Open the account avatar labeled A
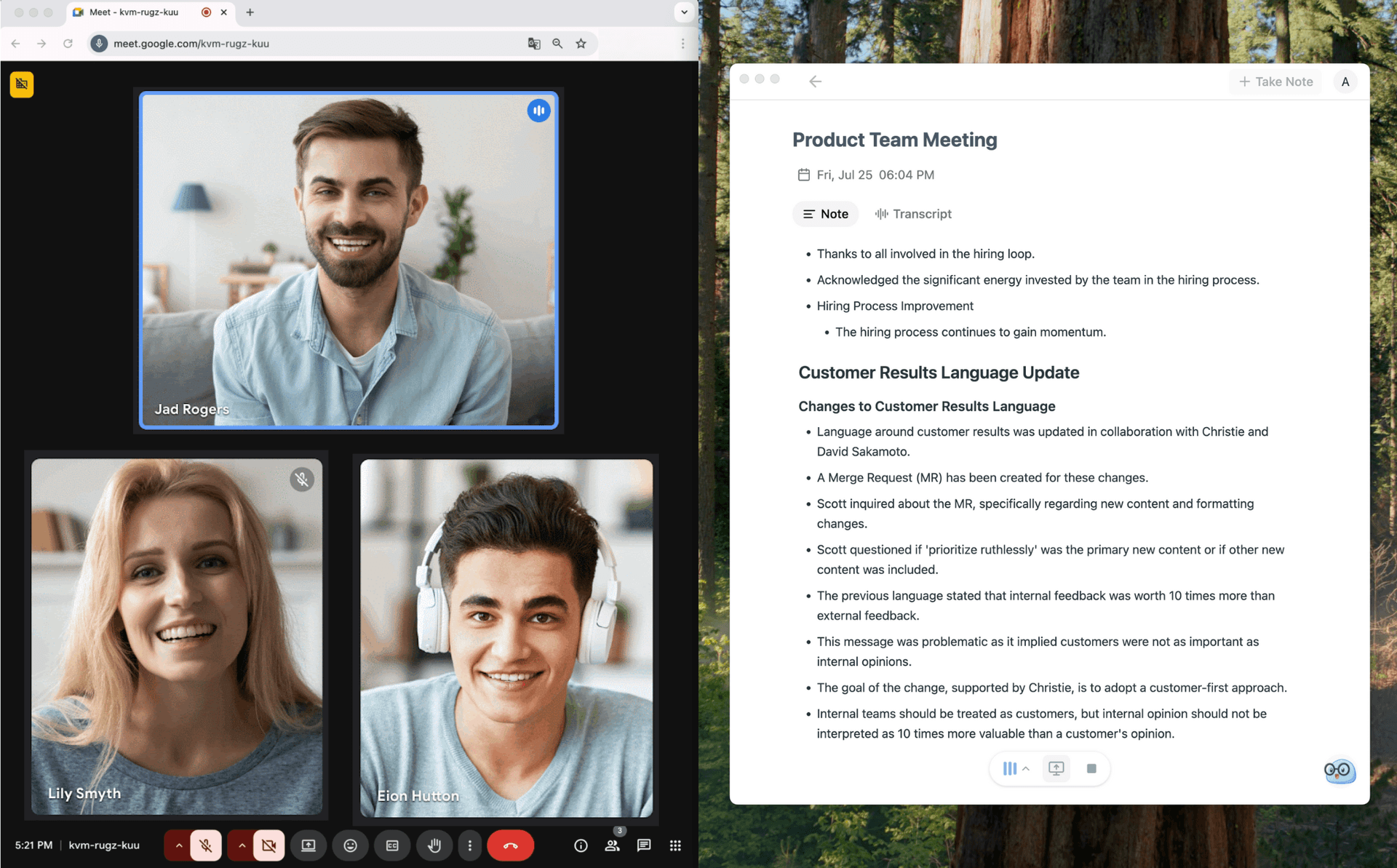This screenshot has width=1397, height=868. [1345, 81]
